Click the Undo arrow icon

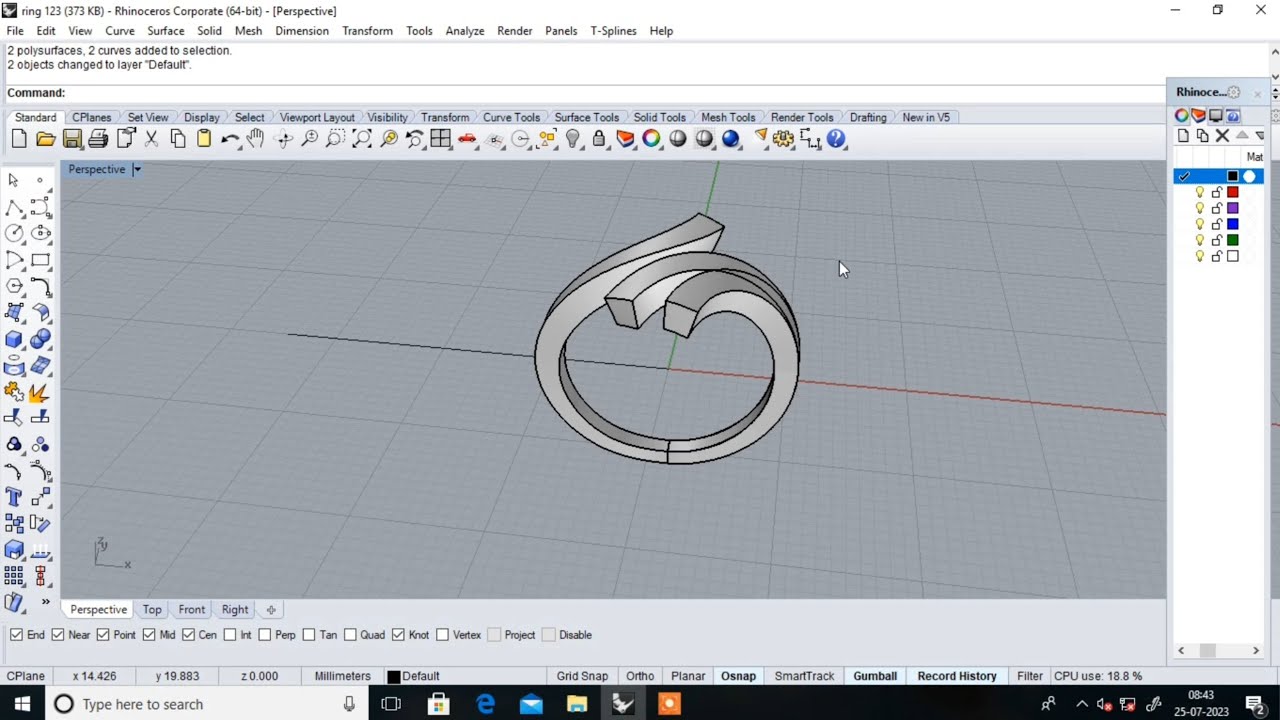[x=230, y=139]
